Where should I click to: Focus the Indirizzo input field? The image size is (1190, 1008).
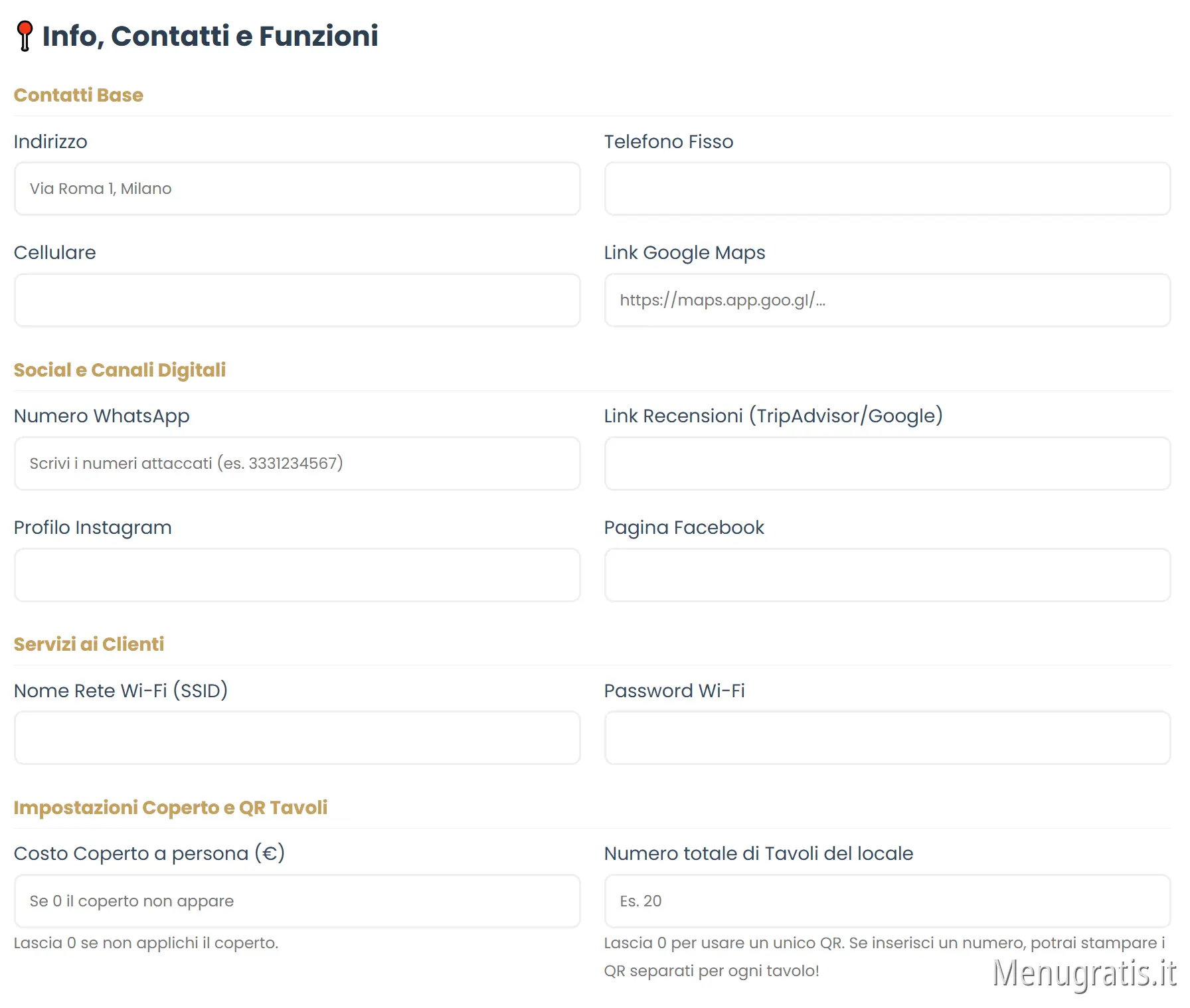(x=297, y=189)
